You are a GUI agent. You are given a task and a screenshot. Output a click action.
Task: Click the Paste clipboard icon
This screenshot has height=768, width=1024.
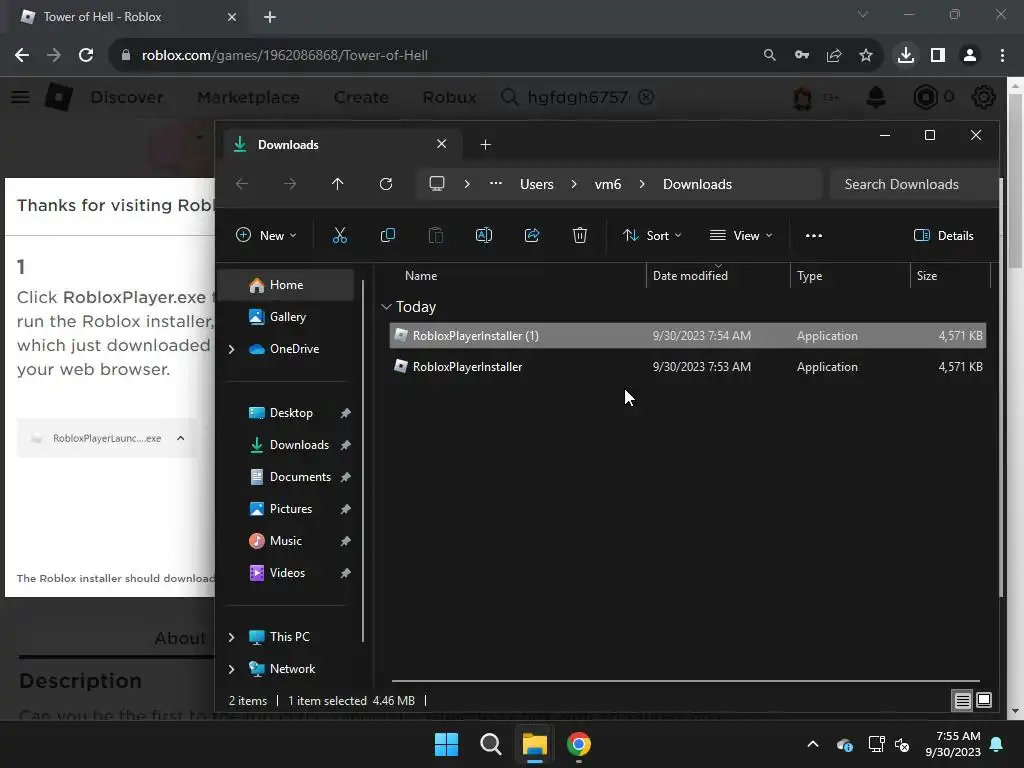(x=436, y=236)
